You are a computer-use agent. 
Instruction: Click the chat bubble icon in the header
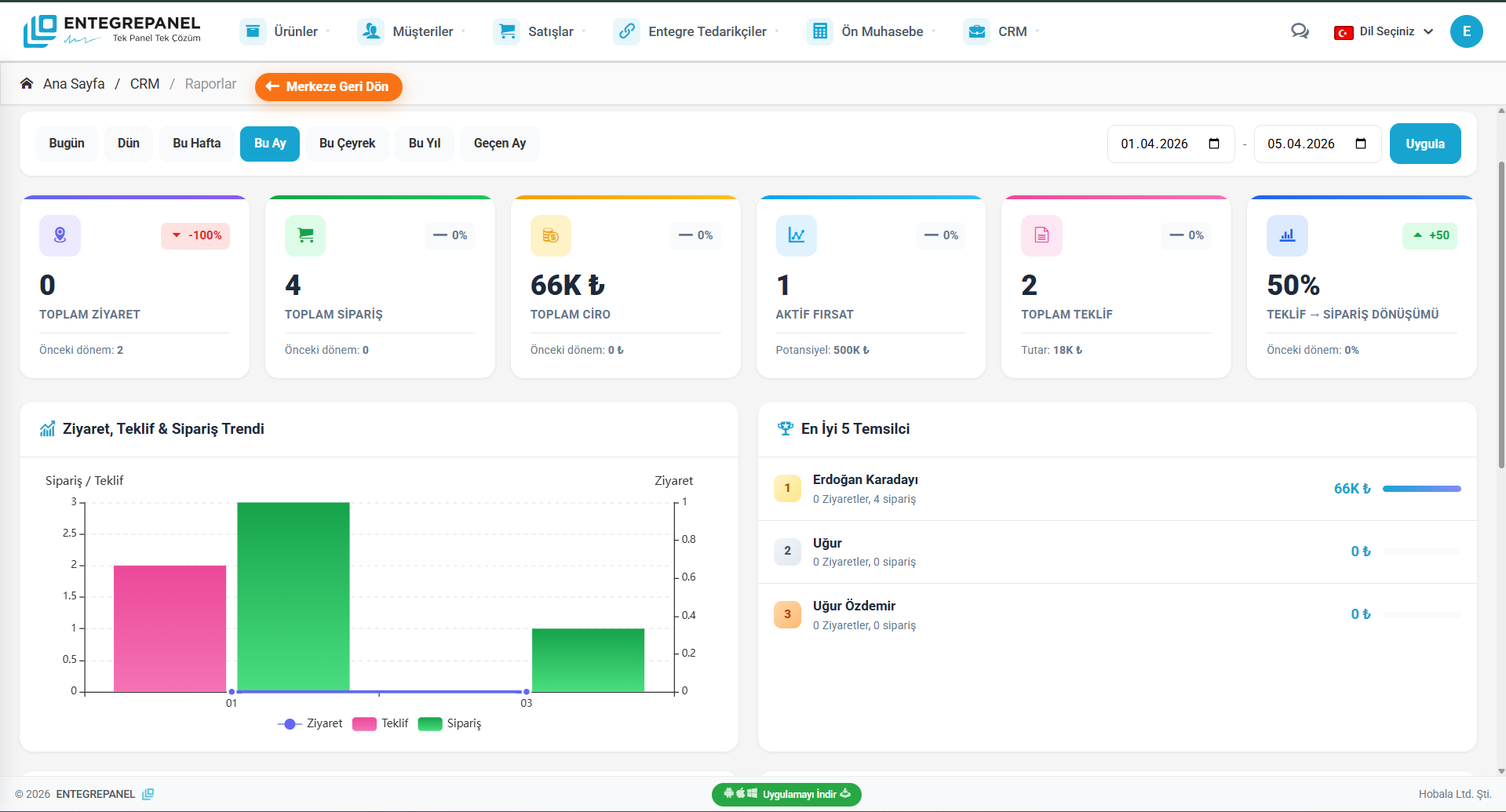[1300, 31]
